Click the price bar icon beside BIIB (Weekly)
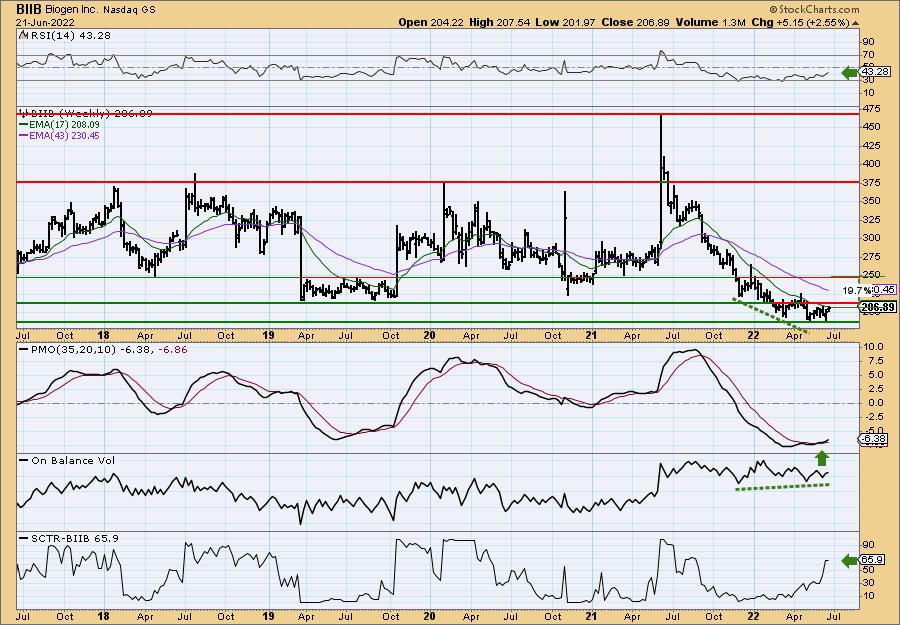This screenshot has height=625, width=900. coord(23,114)
